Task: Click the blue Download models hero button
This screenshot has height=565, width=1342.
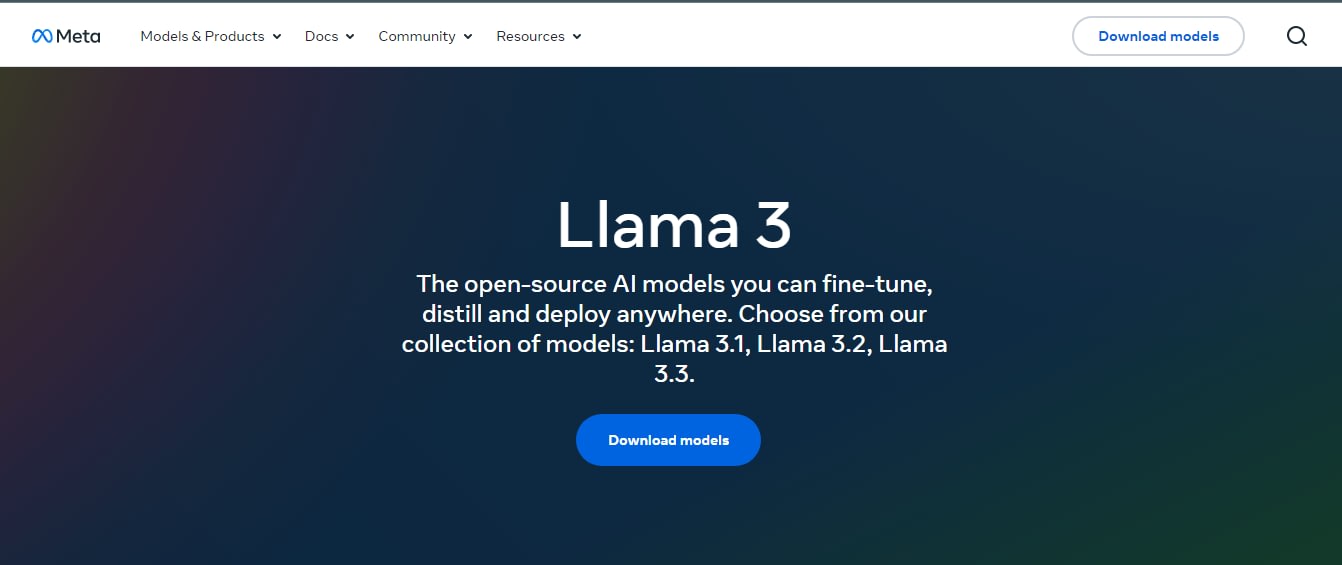Action: [668, 440]
